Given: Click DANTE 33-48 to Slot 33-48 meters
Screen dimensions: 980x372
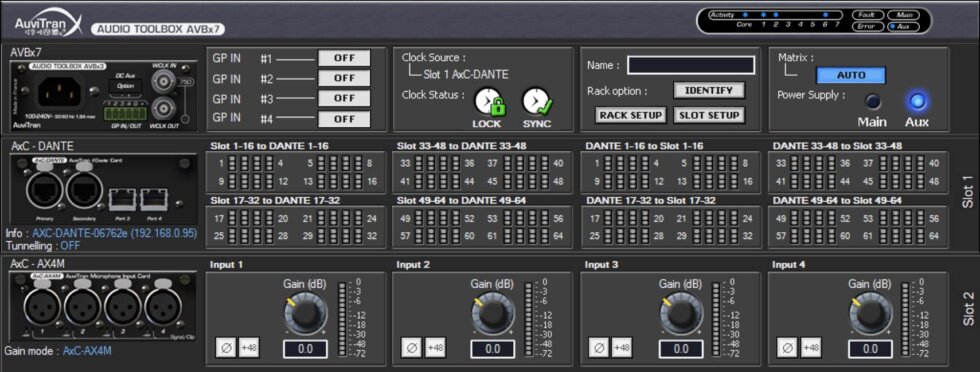Looking at the screenshot, I should tap(858, 172).
